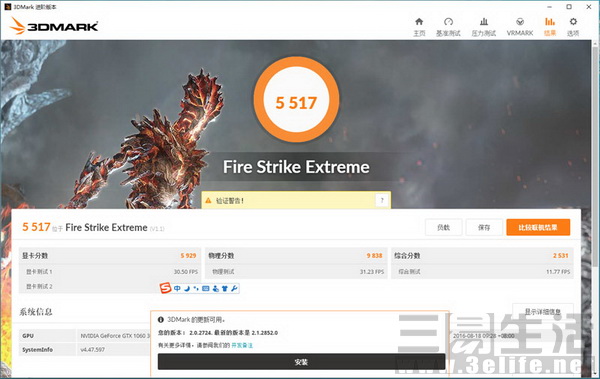Click the 显卡测试 1 row showing 30.50 FPS
Image resolution: width=600 pixels, height=379 pixels.
tap(110, 271)
